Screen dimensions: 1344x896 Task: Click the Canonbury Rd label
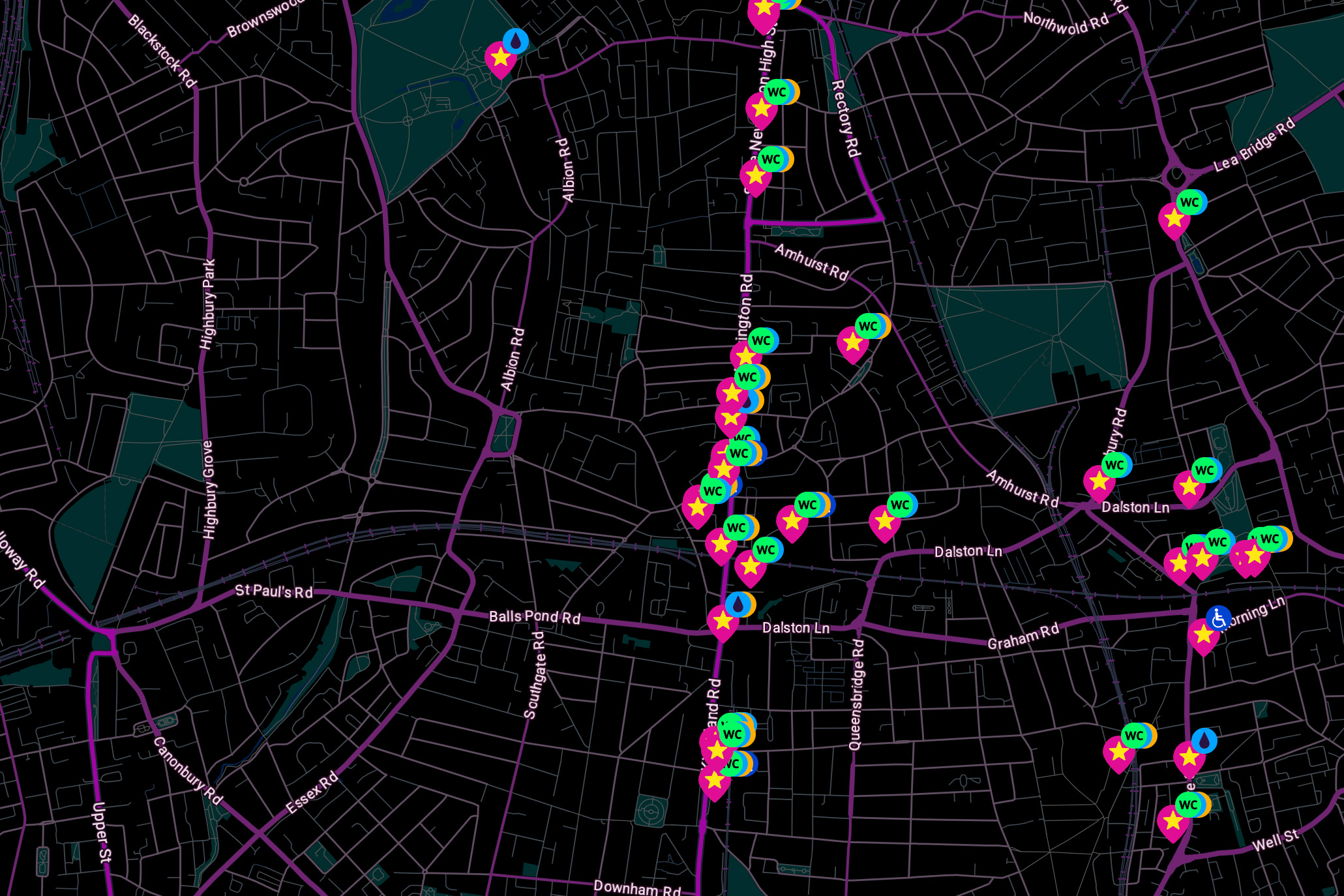[x=188, y=771]
